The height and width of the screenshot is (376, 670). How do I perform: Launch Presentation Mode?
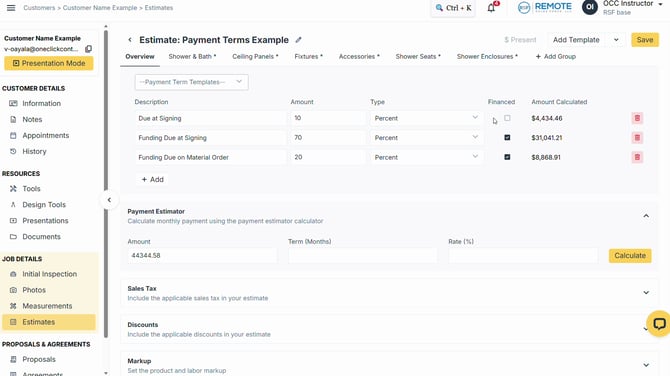[x=49, y=63]
